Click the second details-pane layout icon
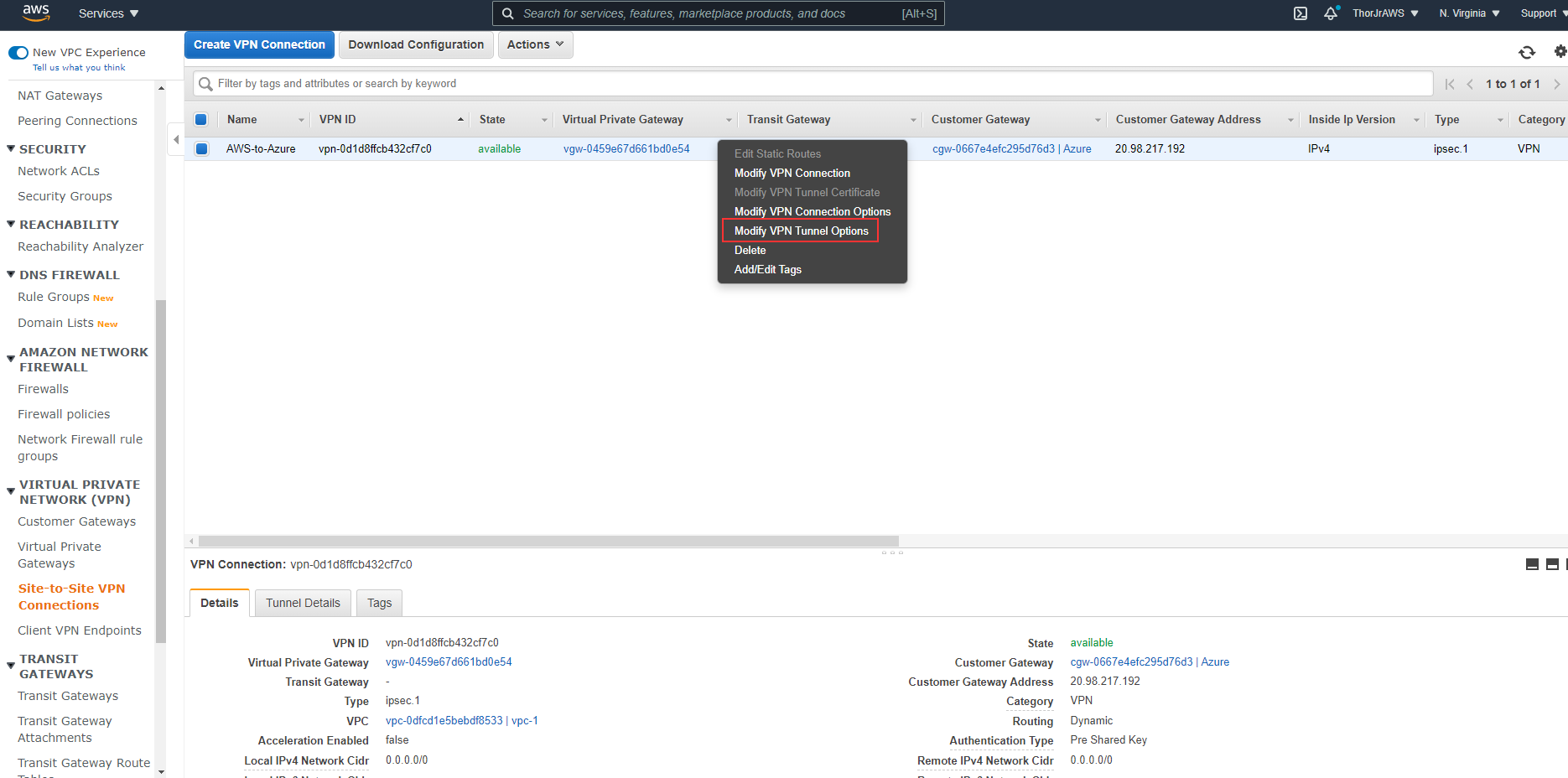 [x=1552, y=564]
